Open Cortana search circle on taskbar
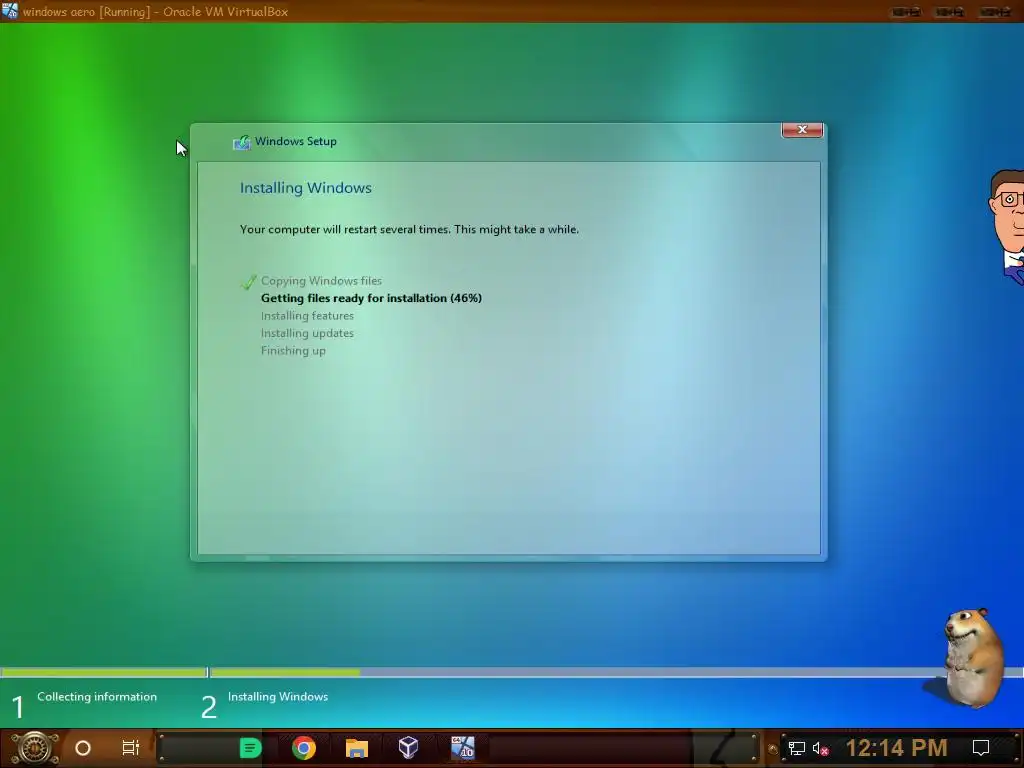The height and width of the screenshot is (768, 1024). (x=83, y=748)
